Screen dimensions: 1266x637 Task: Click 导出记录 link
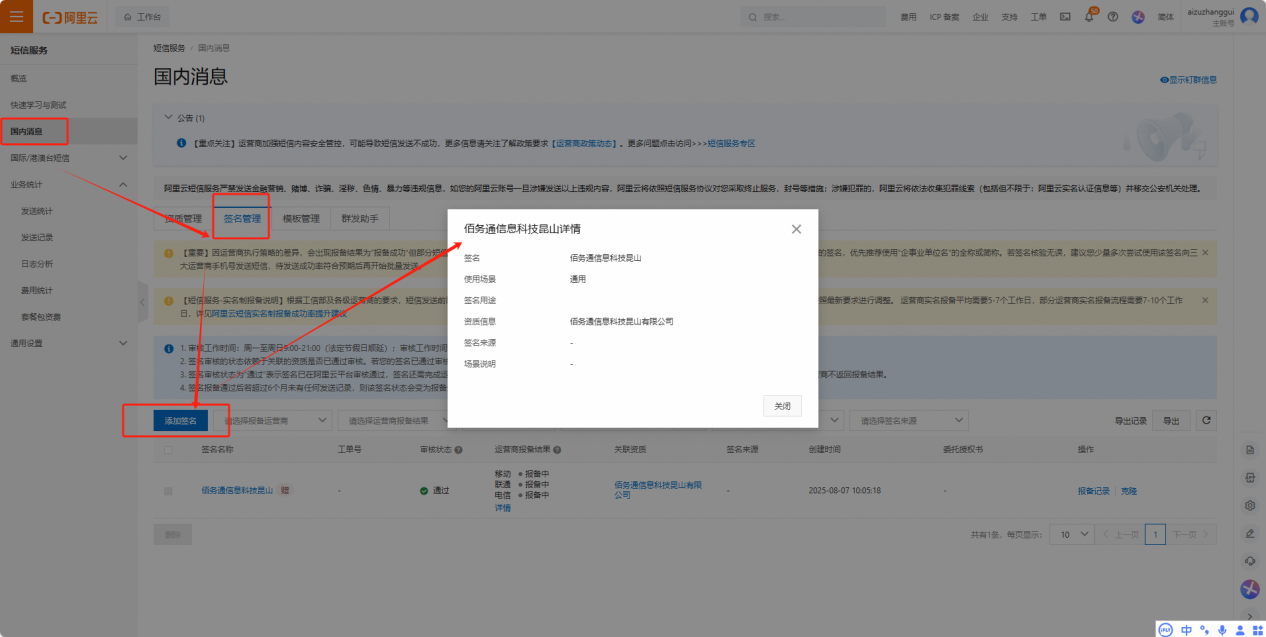1130,421
